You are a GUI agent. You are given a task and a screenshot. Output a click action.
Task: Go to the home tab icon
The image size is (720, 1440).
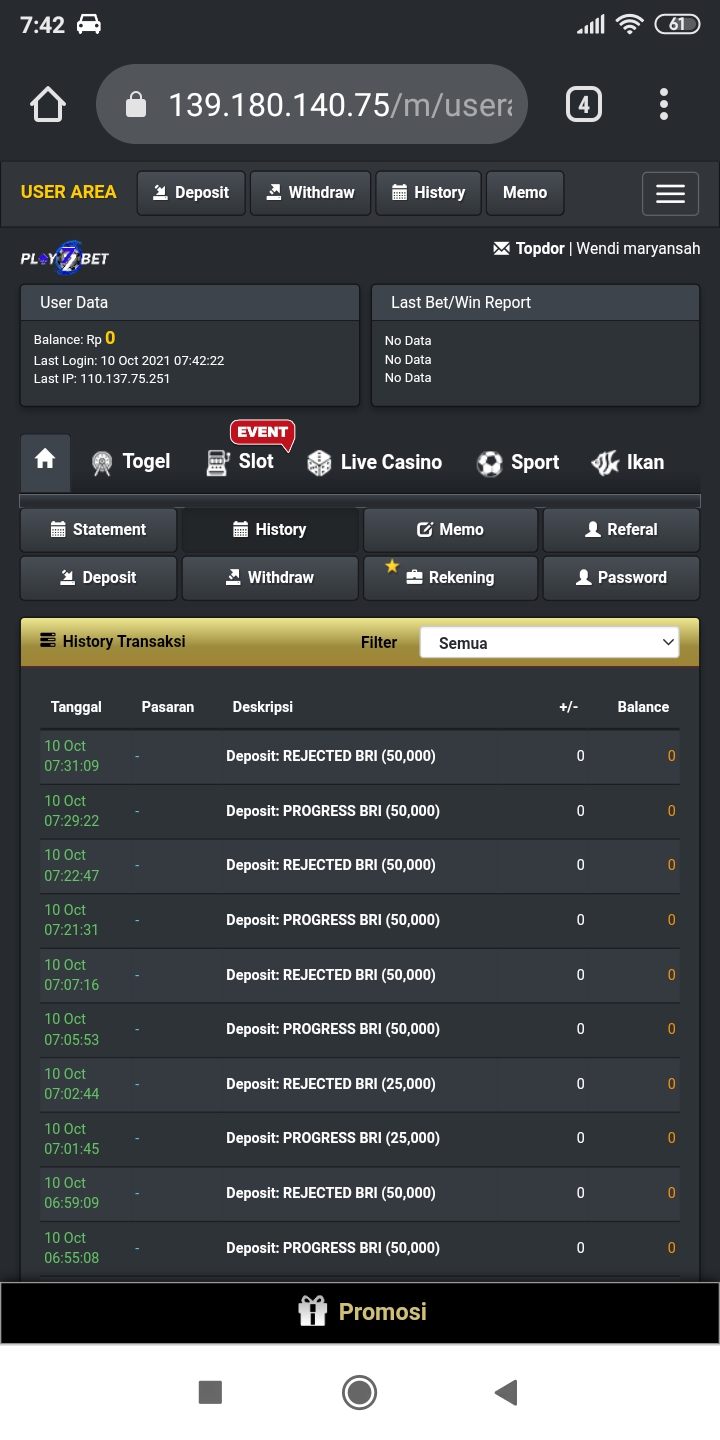(45, 460)
